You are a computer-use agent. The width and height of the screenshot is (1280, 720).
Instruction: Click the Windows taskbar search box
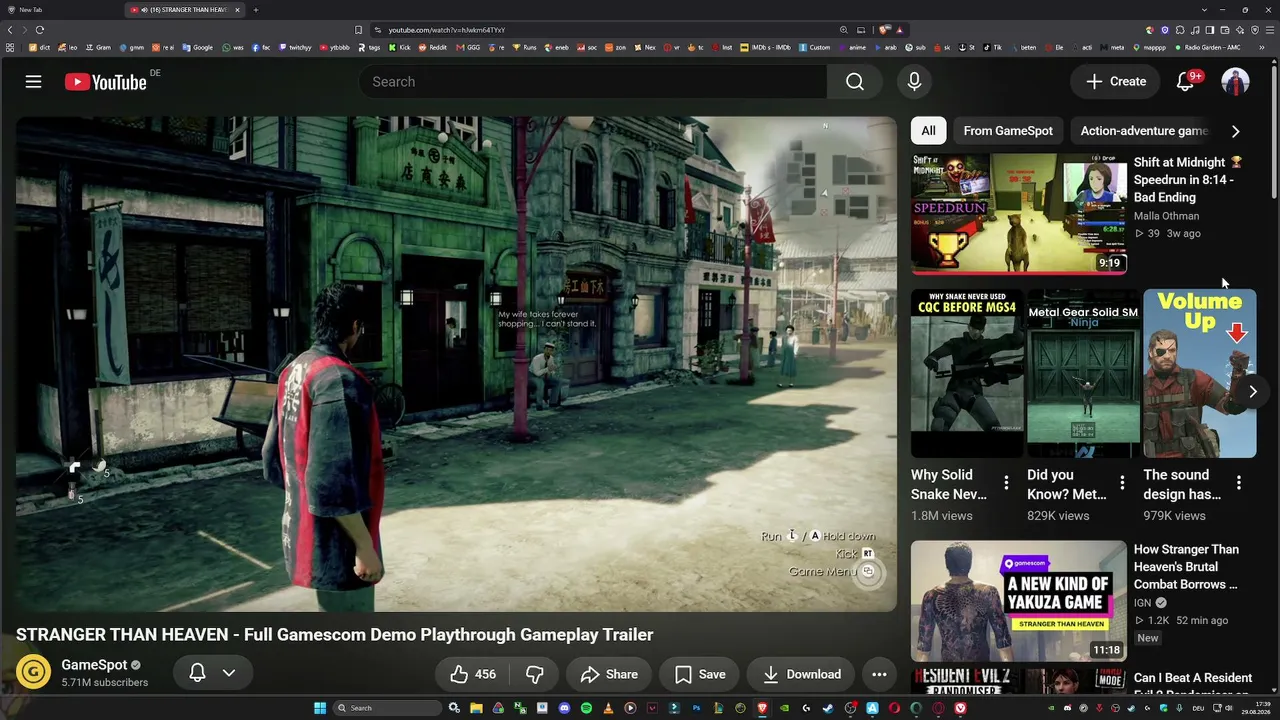pos(387,708)
